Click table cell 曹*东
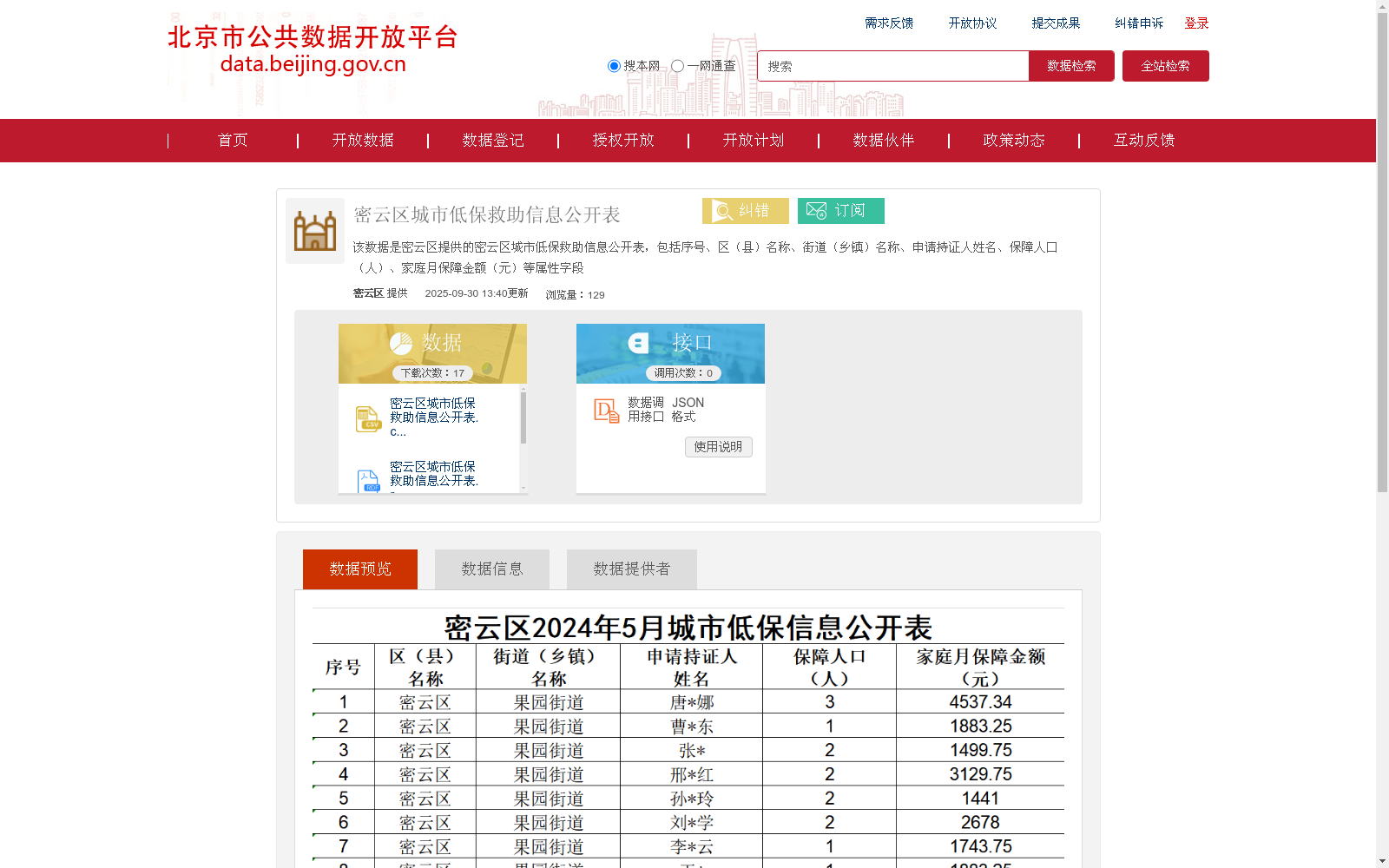This screenshot has height=868, width=1389. tap(692, 727)
